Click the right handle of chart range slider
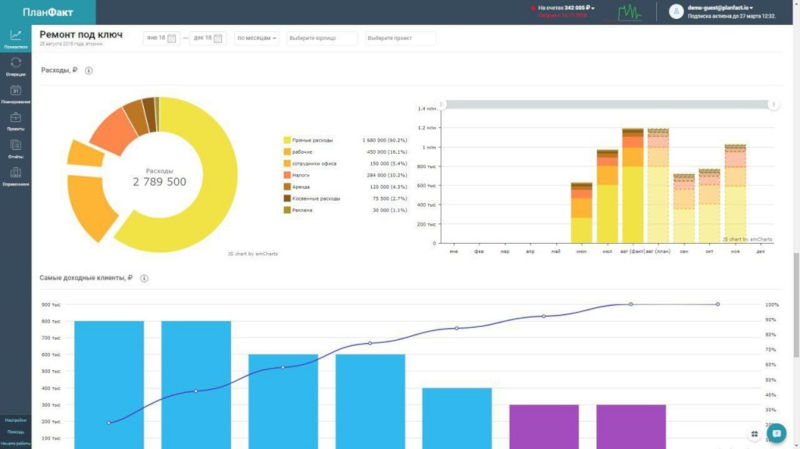800x449 pixels. 773,104
